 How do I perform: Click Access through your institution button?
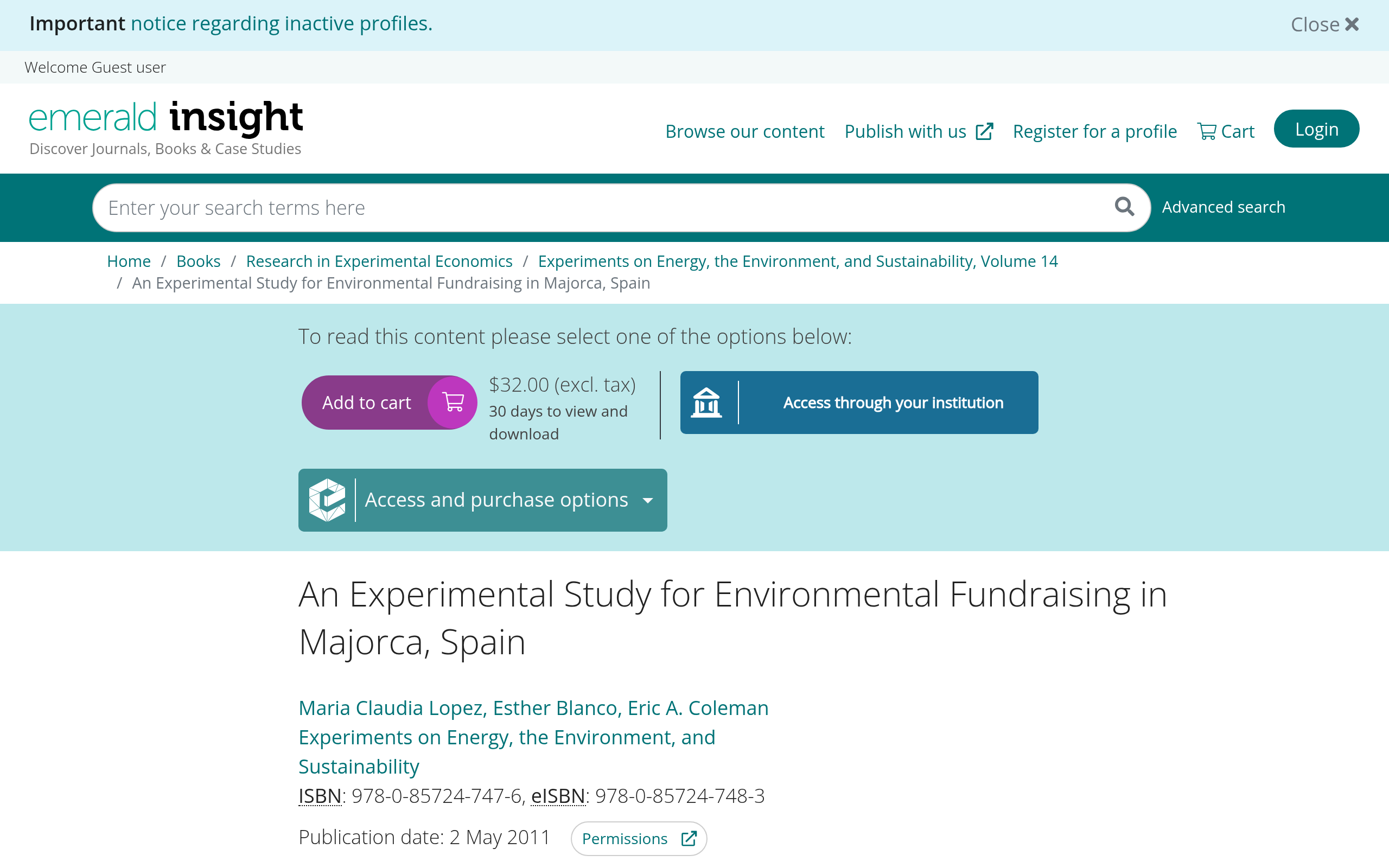coord(859,403)
